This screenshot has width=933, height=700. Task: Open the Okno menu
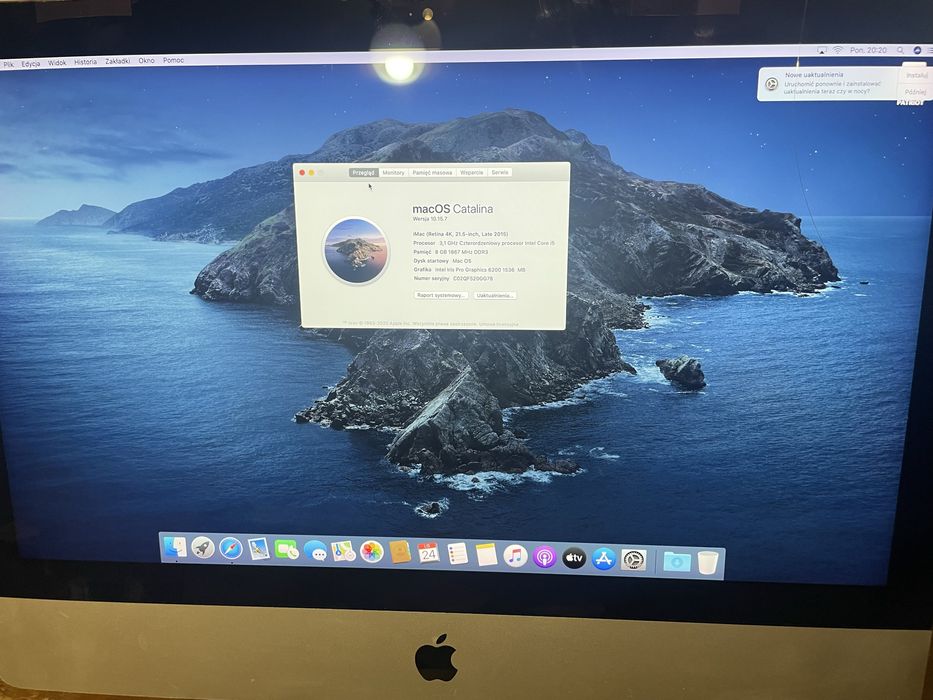coord(146,61)
